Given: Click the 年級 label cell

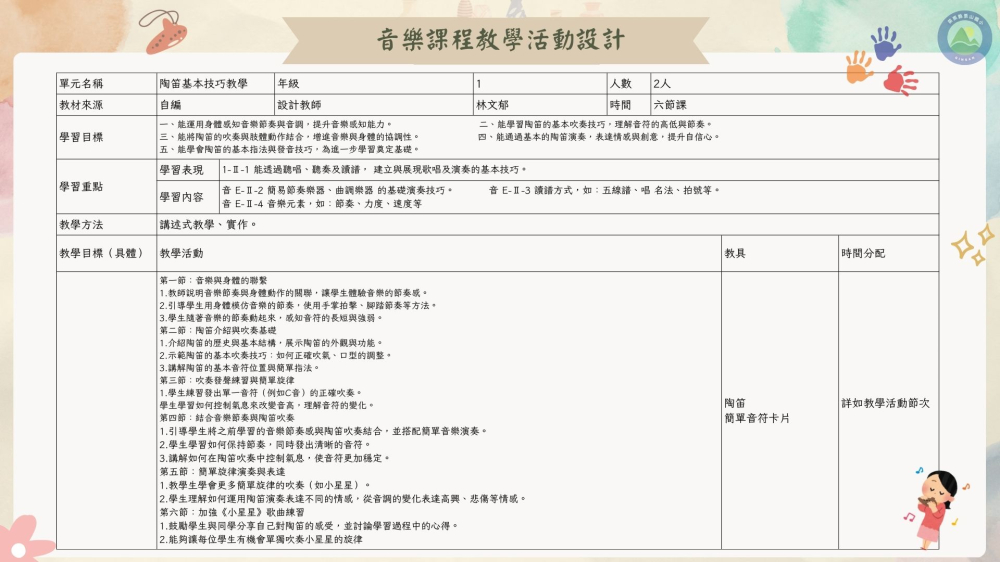Looking at the screenshot, I should (374, 84).
